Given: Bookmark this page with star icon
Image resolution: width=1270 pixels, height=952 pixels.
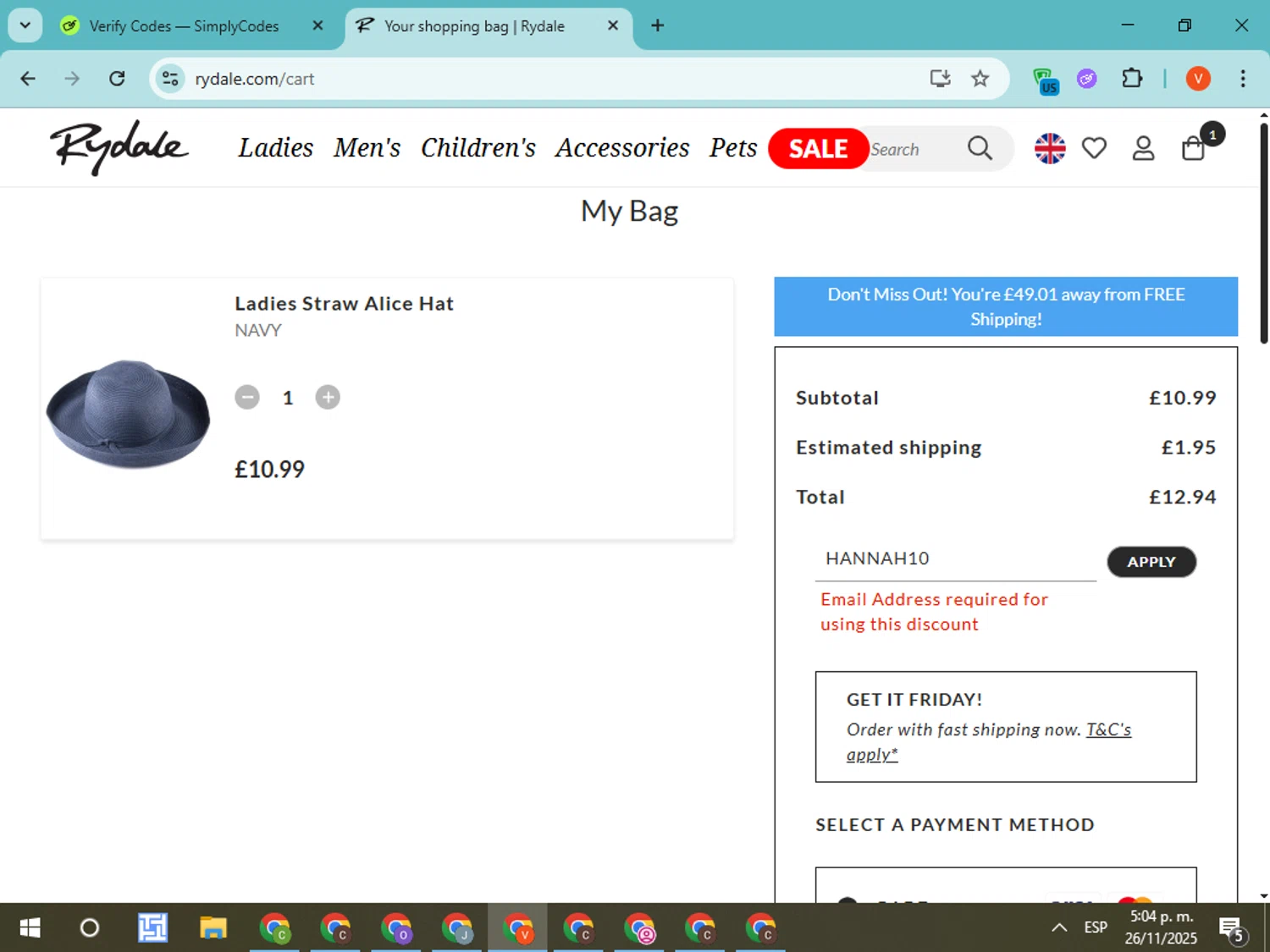Looking at the screenshot, I should point(980,79).
